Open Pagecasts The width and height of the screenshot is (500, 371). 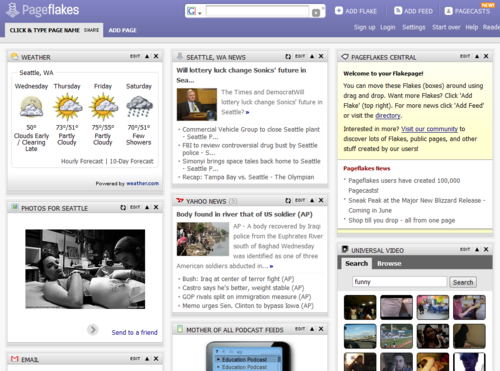tap(467, 11)
